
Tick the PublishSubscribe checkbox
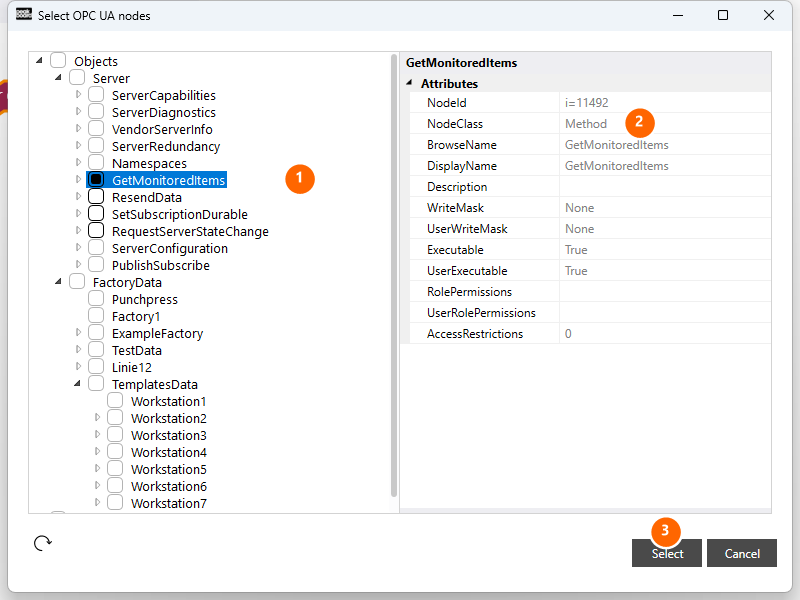click(x=96, y=265)
